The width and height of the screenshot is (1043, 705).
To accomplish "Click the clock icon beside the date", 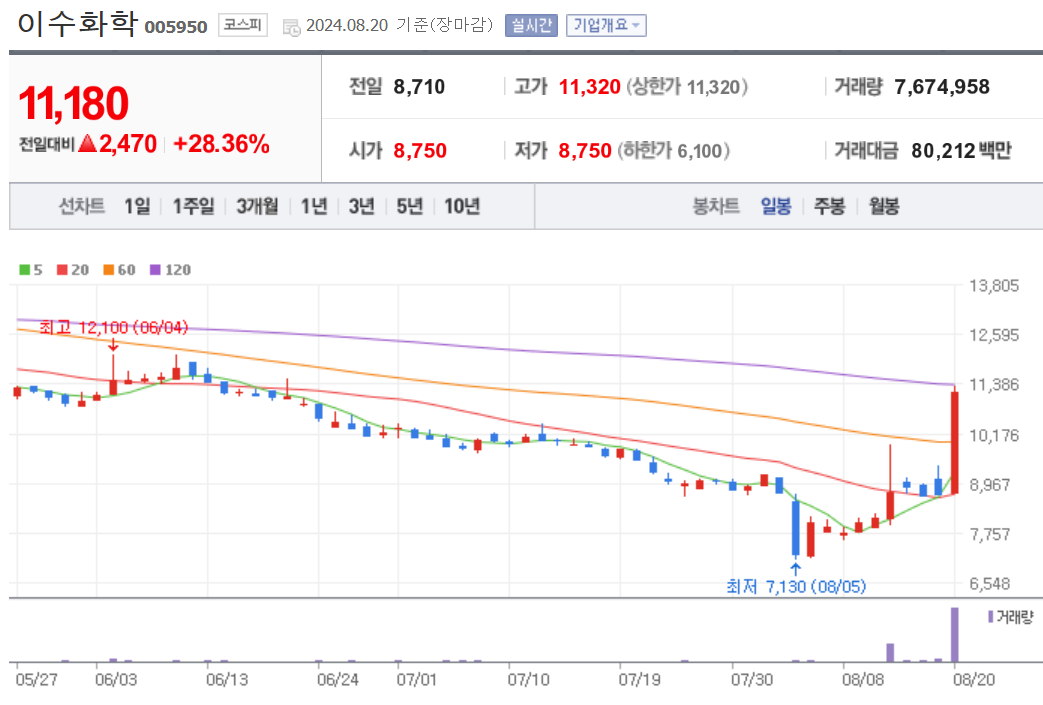I will point(291,27).
